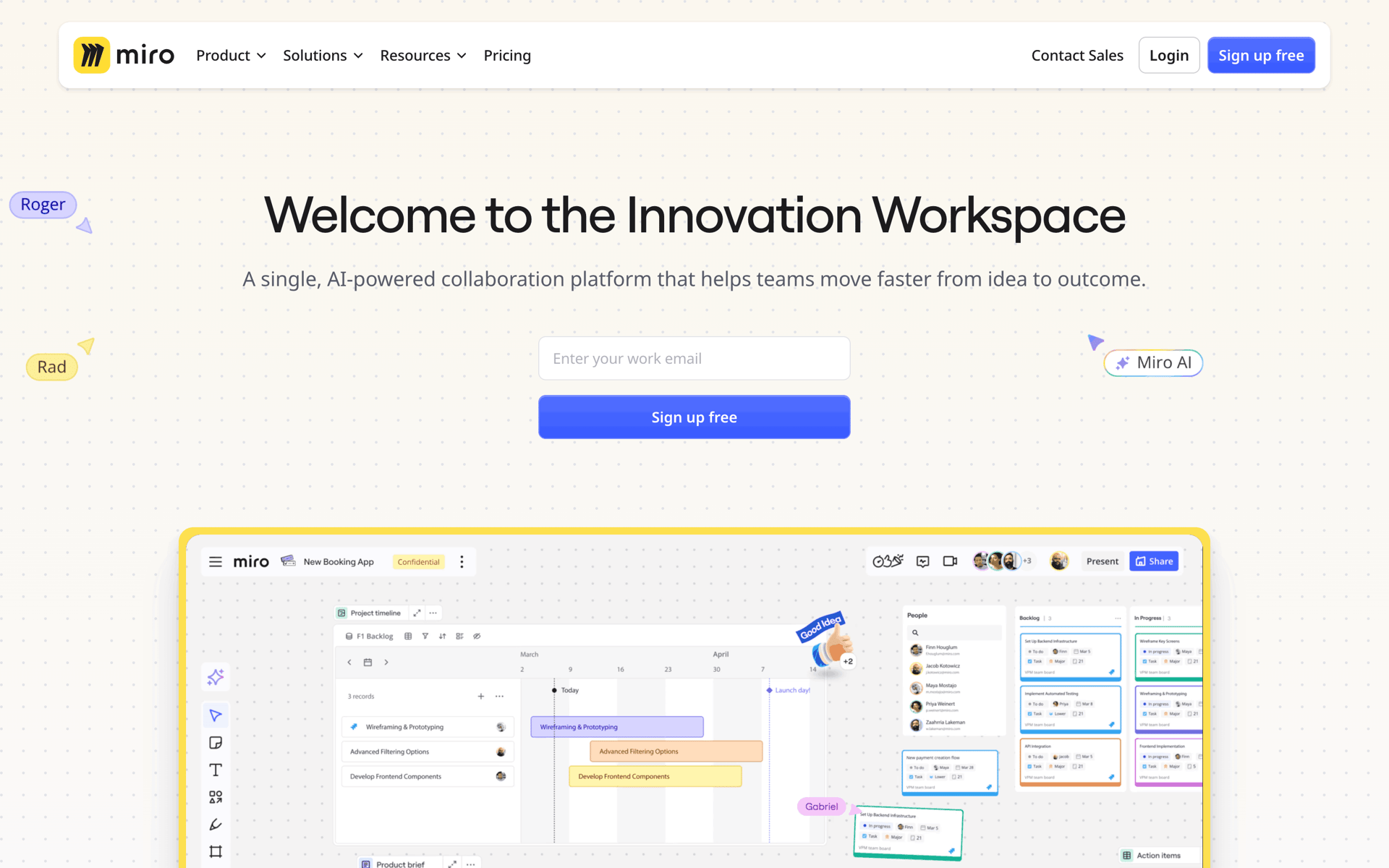Open Project timeline more options dots

pyautogui.click(x=433, y=613)
